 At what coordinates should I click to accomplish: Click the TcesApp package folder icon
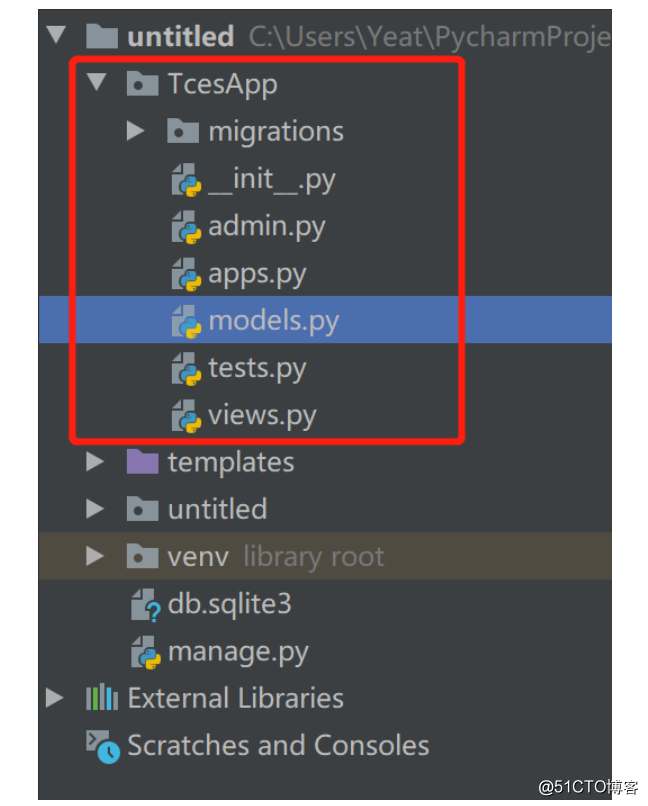[140, 84]
